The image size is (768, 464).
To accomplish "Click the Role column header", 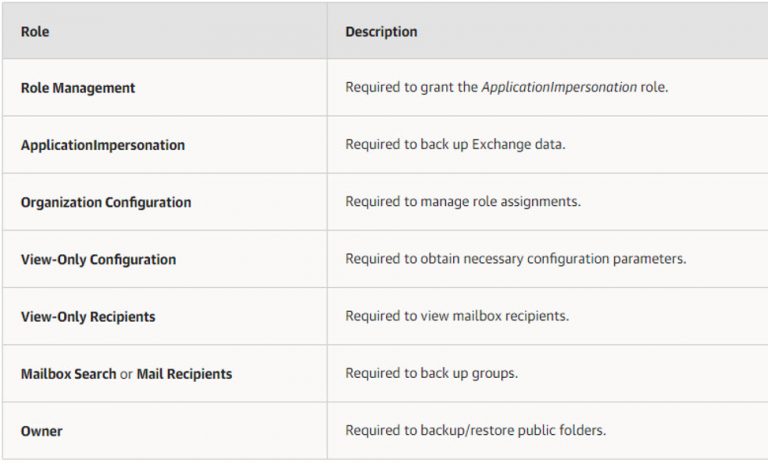I will click(x=165, y=31).
